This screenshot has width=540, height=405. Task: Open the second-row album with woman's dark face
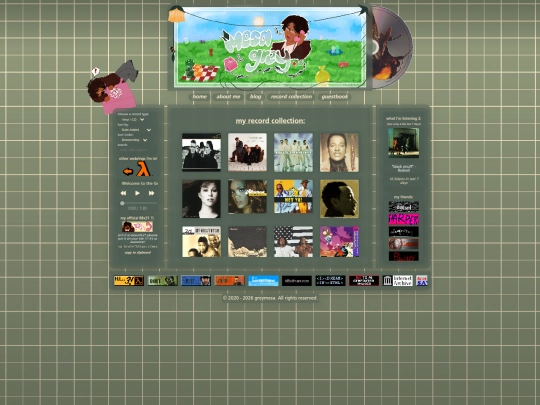coord(247,197)
